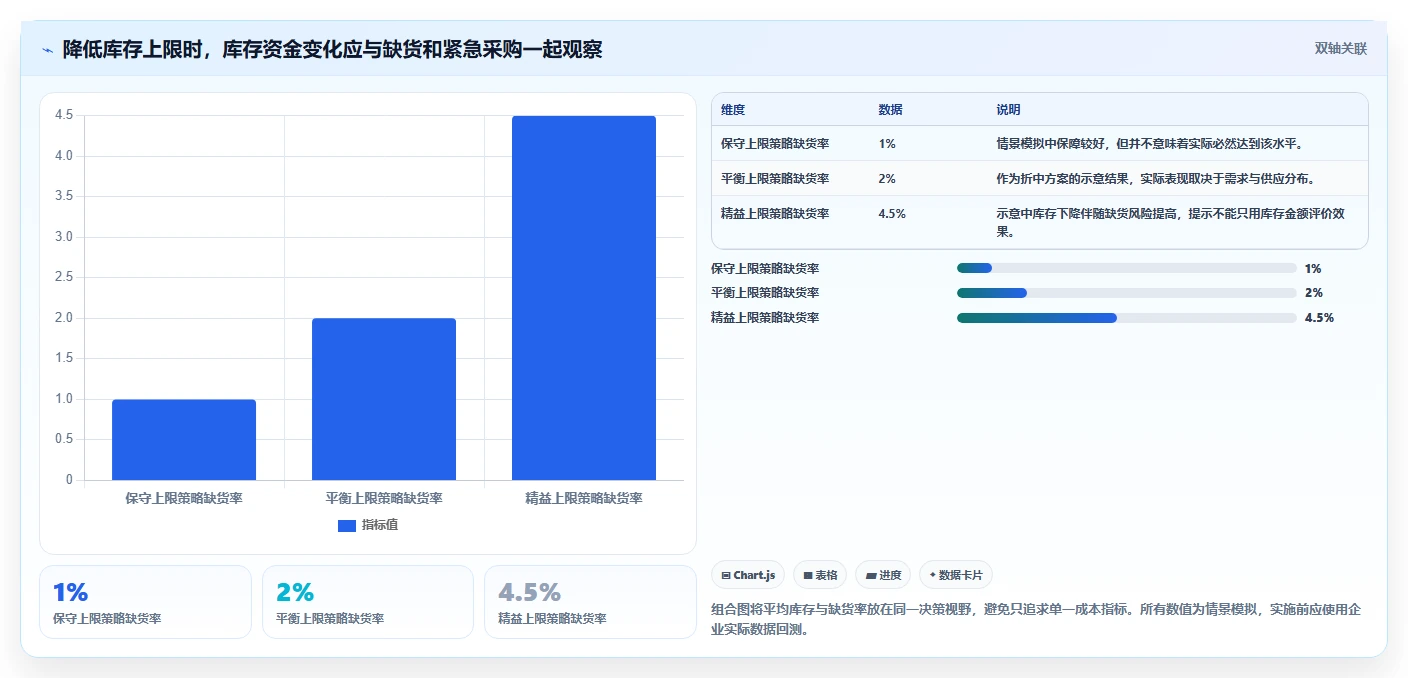
Task: Open the 4.5% data card
Action: pos(590,602)
